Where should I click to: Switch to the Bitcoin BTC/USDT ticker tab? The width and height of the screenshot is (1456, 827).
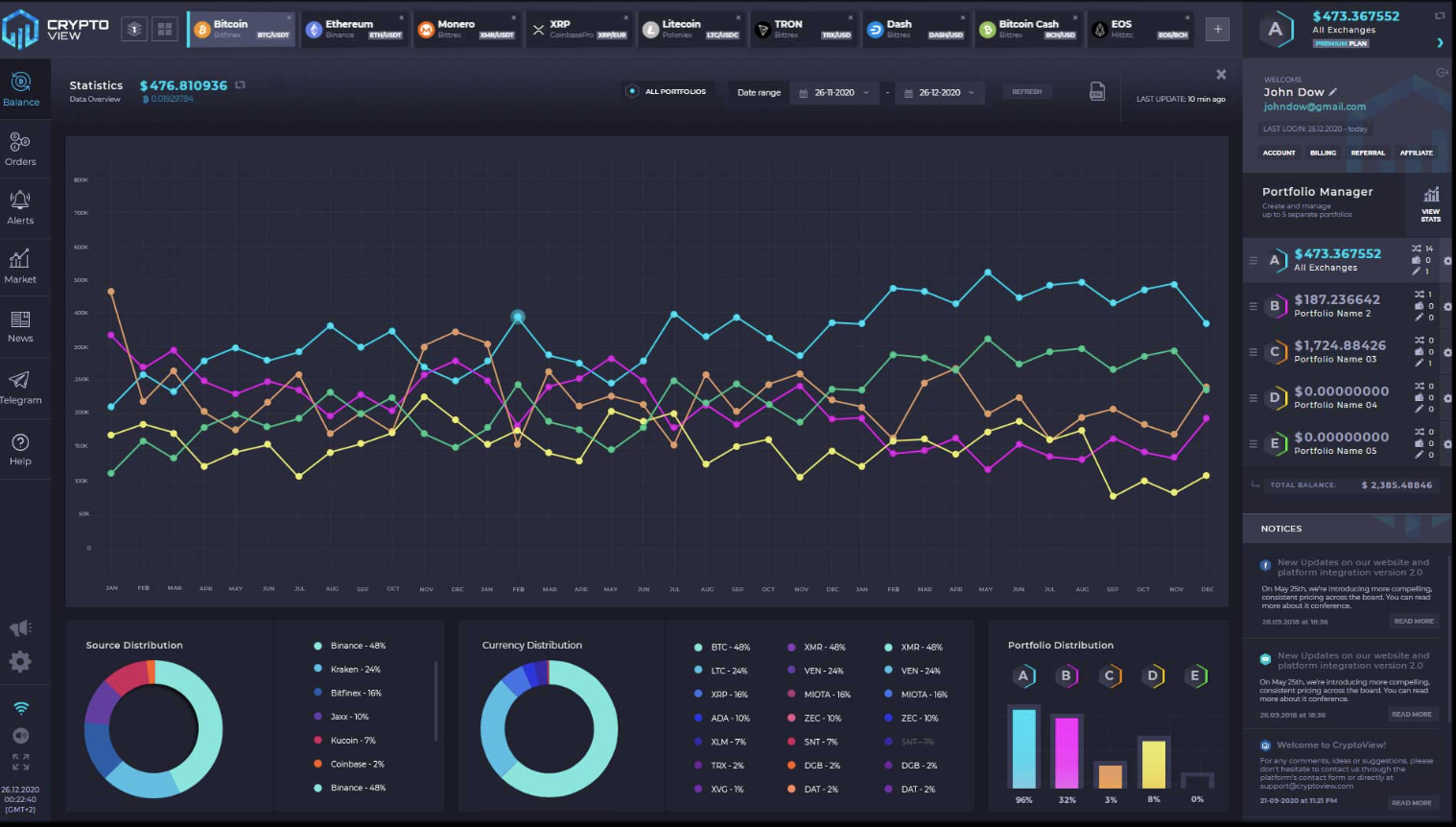click(x=241, y=28)
